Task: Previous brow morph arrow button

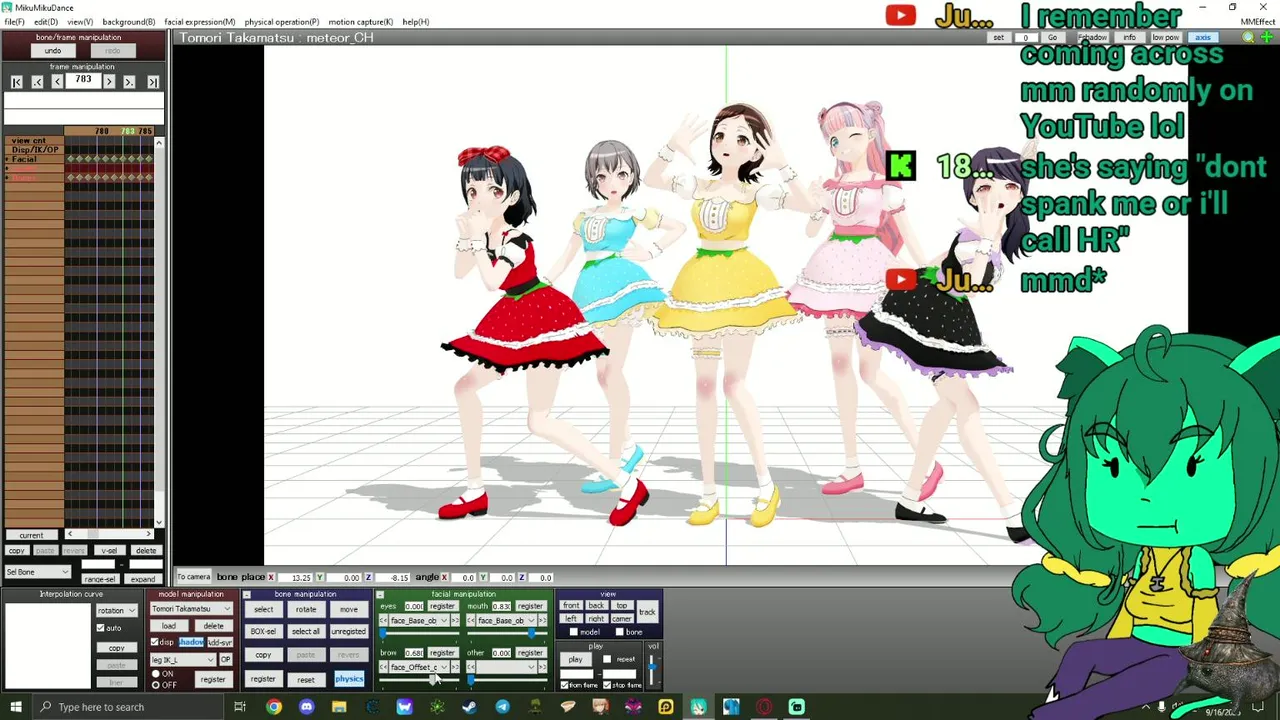Action: [x=383, y=667]
